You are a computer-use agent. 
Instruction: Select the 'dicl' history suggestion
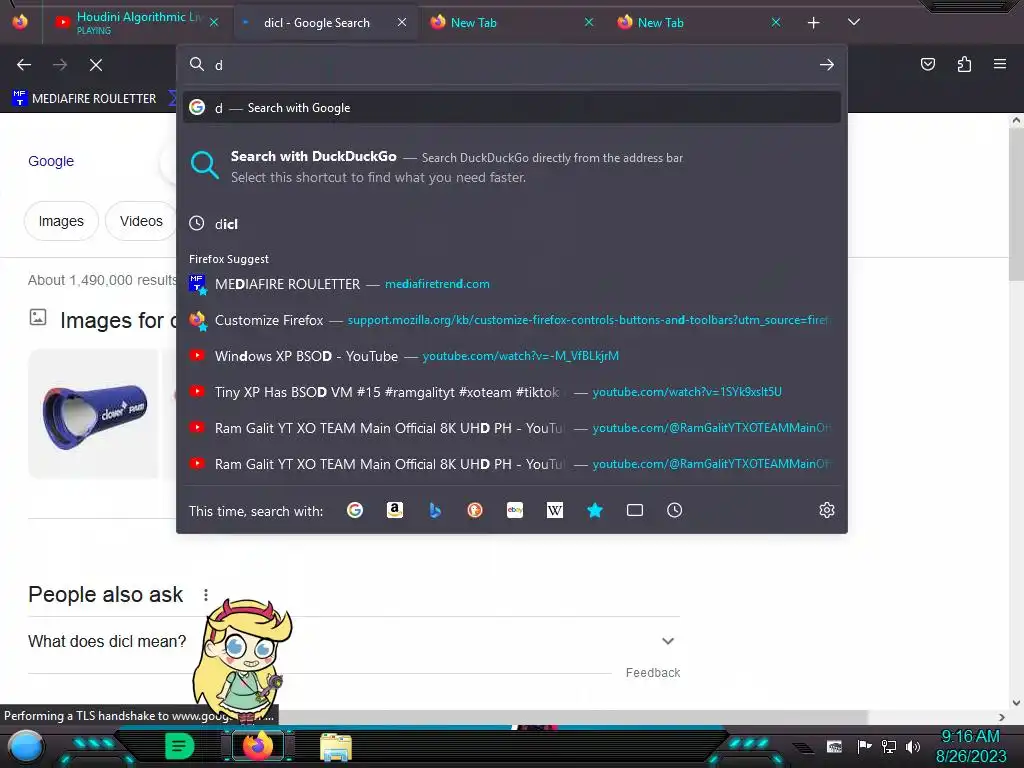coord(512,223)
